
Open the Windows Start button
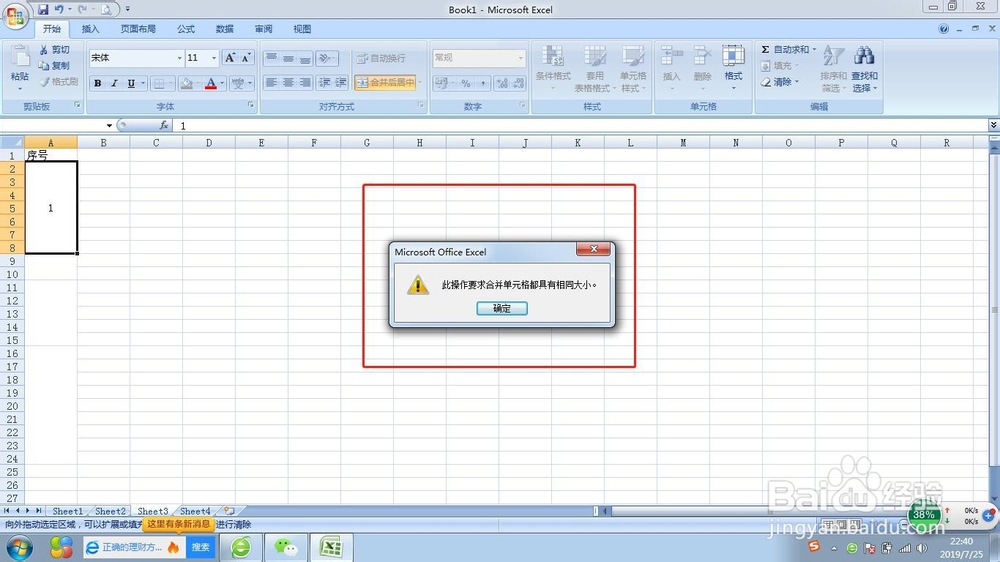20,547
